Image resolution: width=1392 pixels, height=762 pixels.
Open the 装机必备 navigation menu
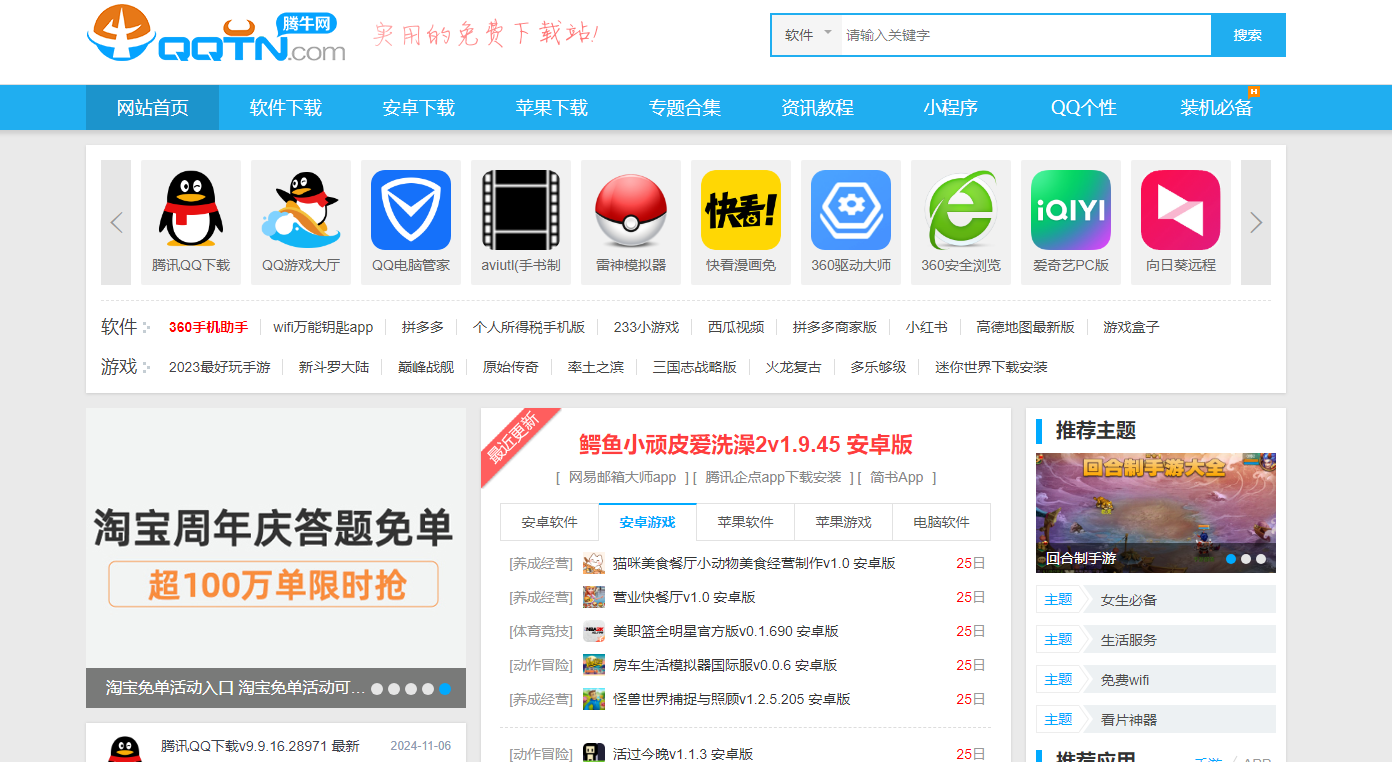[1215, 107]
